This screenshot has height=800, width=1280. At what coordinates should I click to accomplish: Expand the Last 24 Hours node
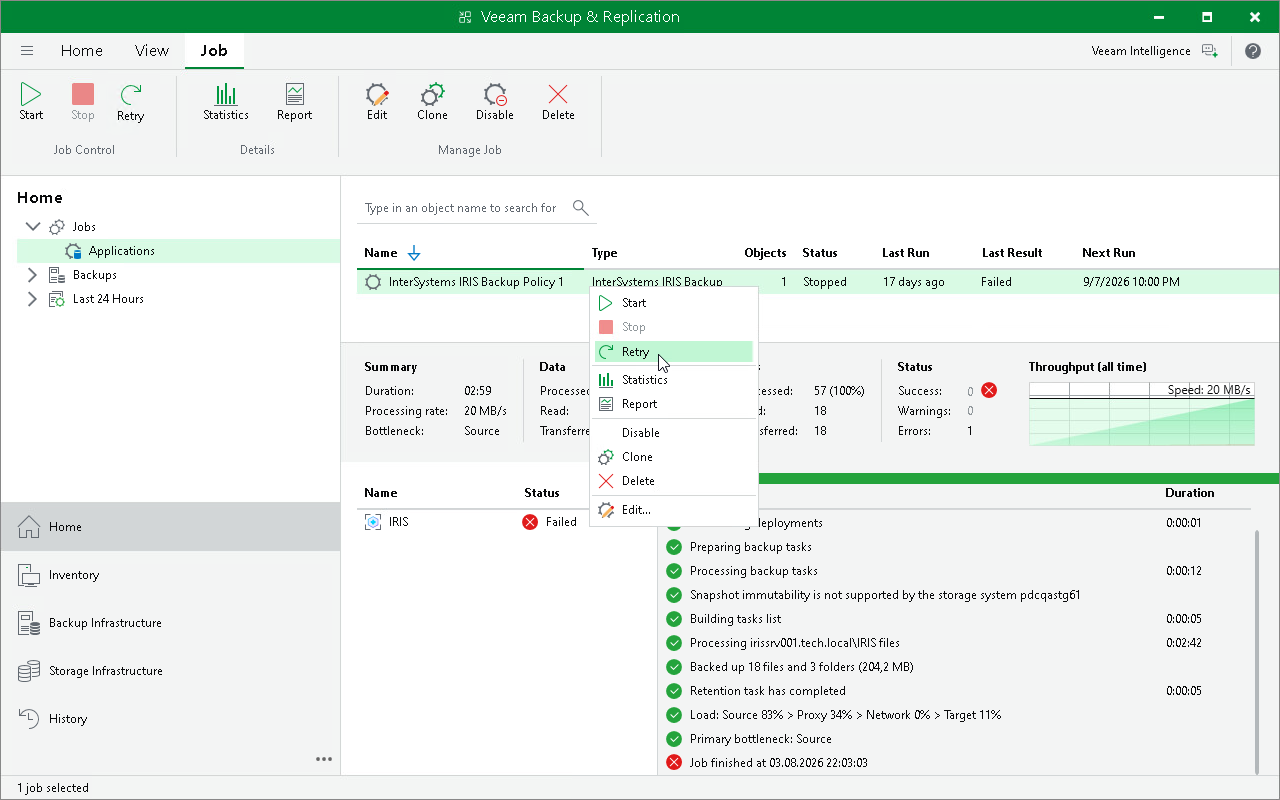tap(32, 299)
